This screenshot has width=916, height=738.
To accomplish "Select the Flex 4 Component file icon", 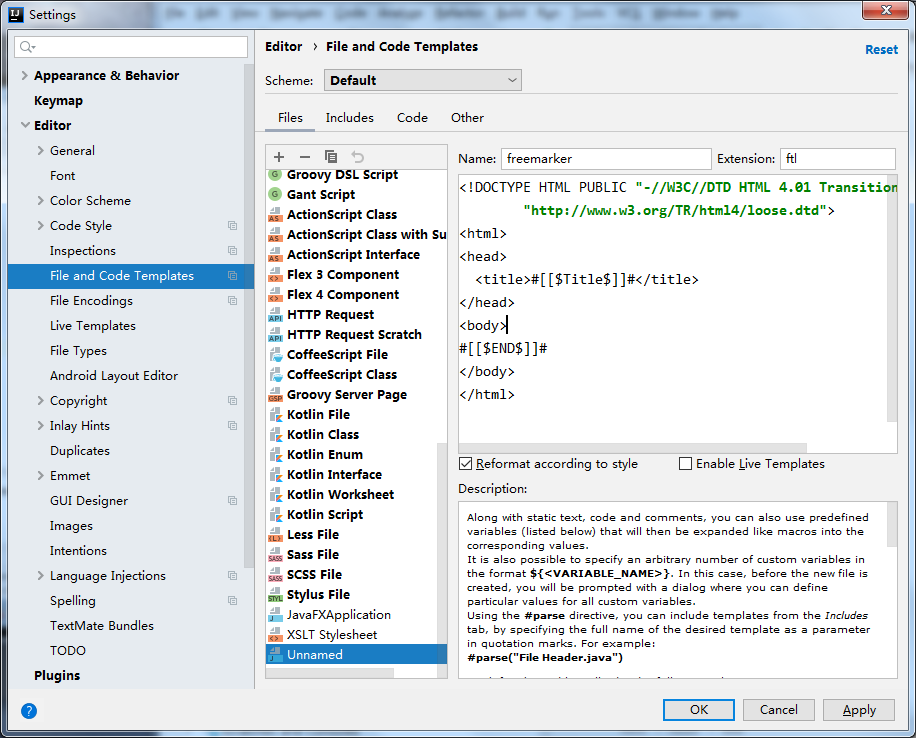I will coord(275,294).
